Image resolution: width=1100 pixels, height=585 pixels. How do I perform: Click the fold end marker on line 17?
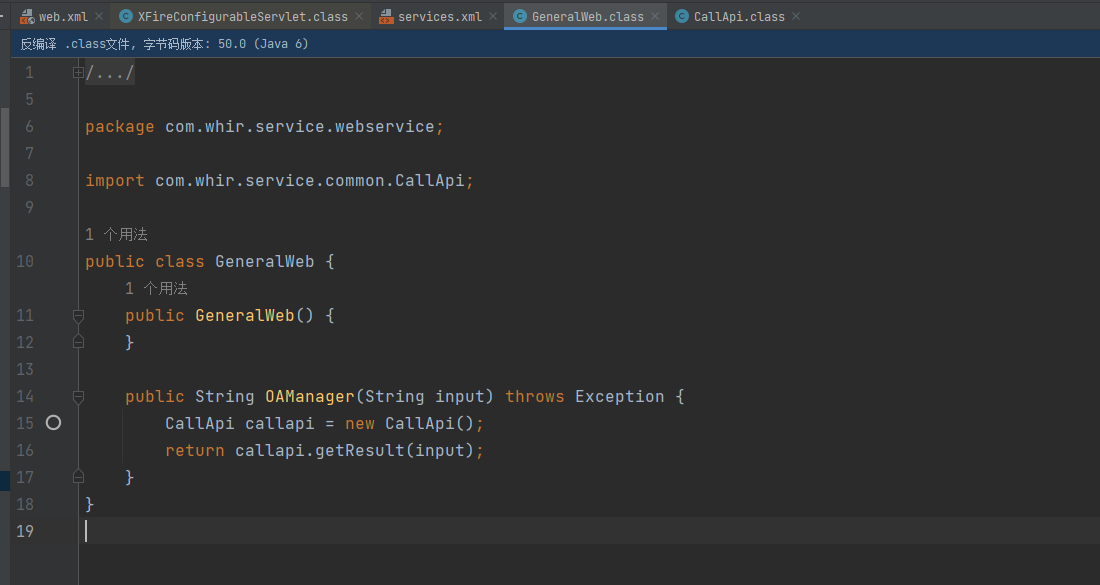point(78,478)
